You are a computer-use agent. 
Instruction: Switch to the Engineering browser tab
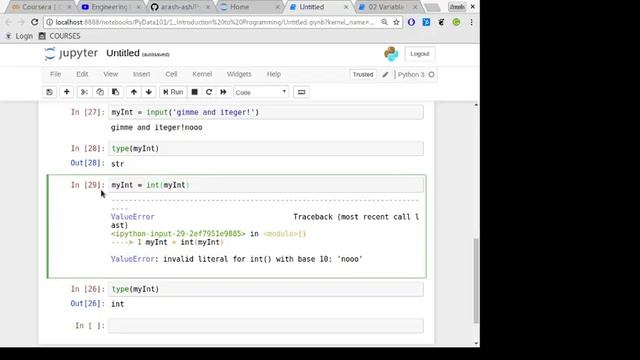coord(111,7)
